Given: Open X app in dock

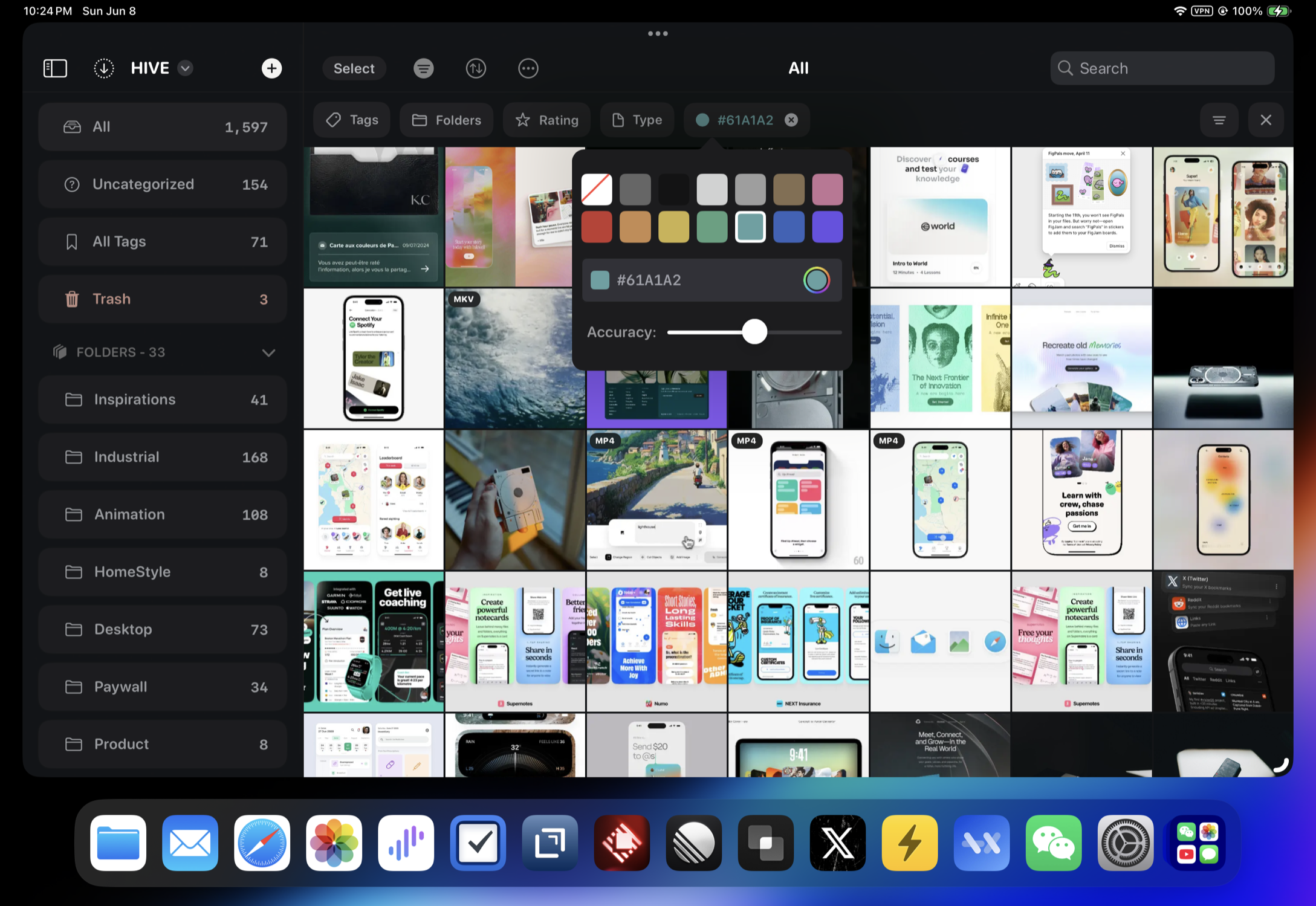Looking at the screenshot, I should point(838,843).
